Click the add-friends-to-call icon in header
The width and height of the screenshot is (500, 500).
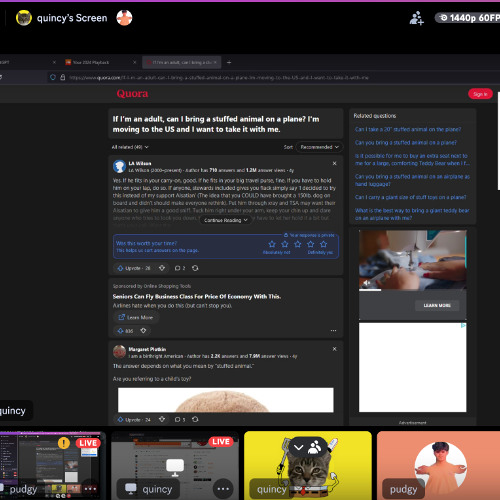click(x=416, y=18)
